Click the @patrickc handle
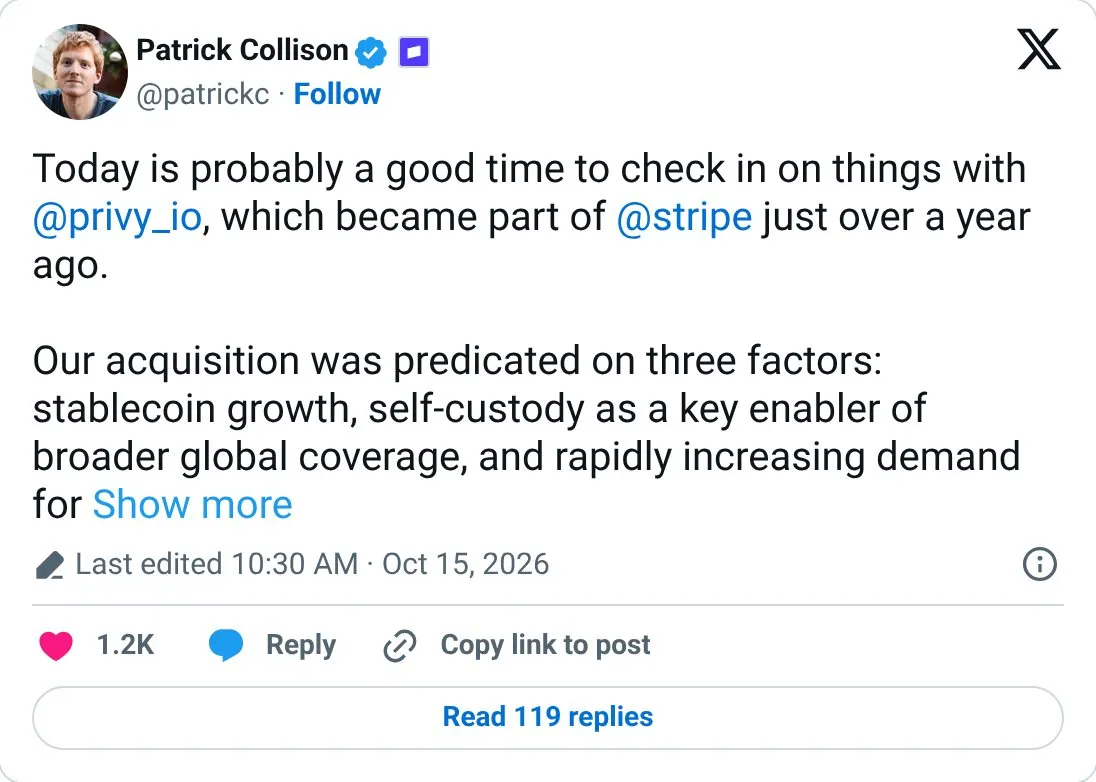1096x782 pixels. point(203,95)
